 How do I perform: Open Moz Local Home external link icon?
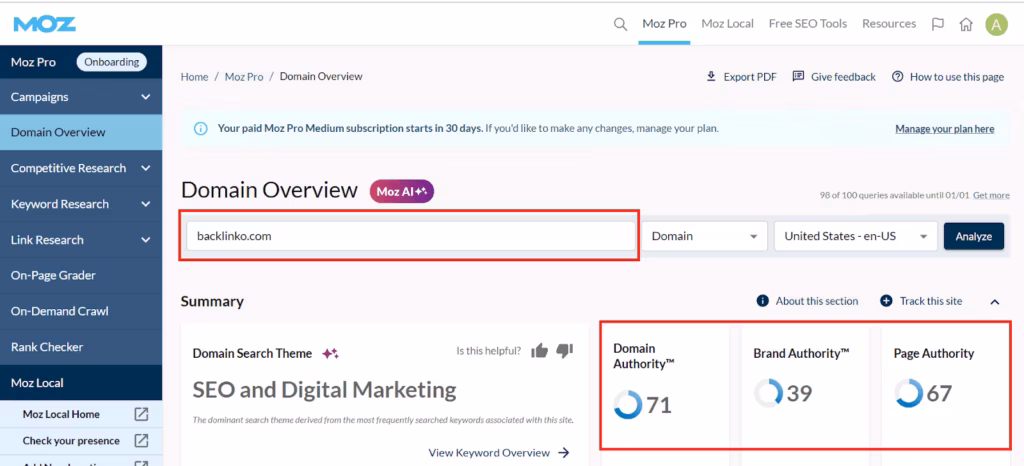pyautogui.click(x=141, y=414)
